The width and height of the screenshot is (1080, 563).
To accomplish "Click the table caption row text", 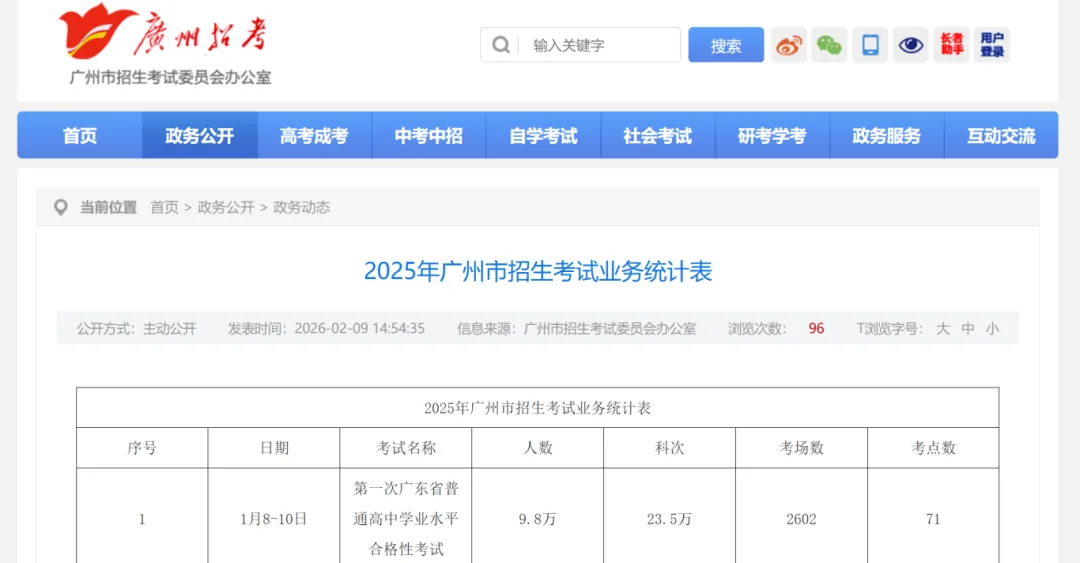I will (537, 408).
